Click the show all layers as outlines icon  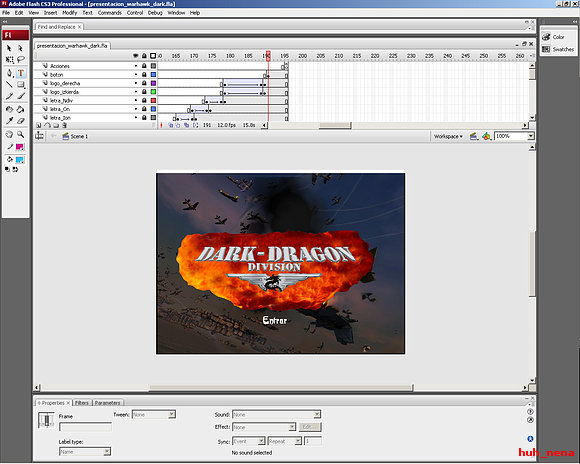tap(153, 56)
